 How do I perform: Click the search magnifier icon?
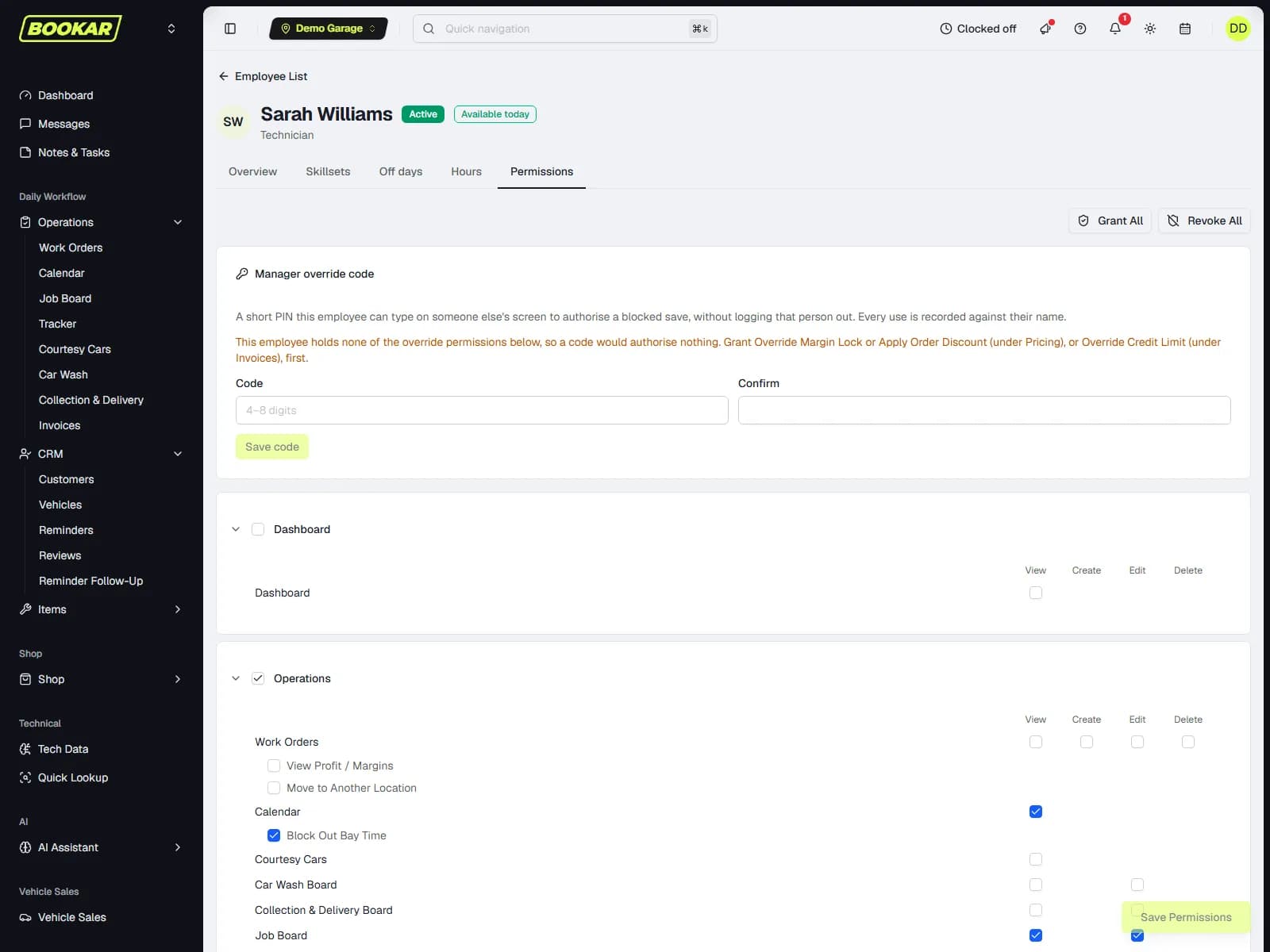pos(429,29)
